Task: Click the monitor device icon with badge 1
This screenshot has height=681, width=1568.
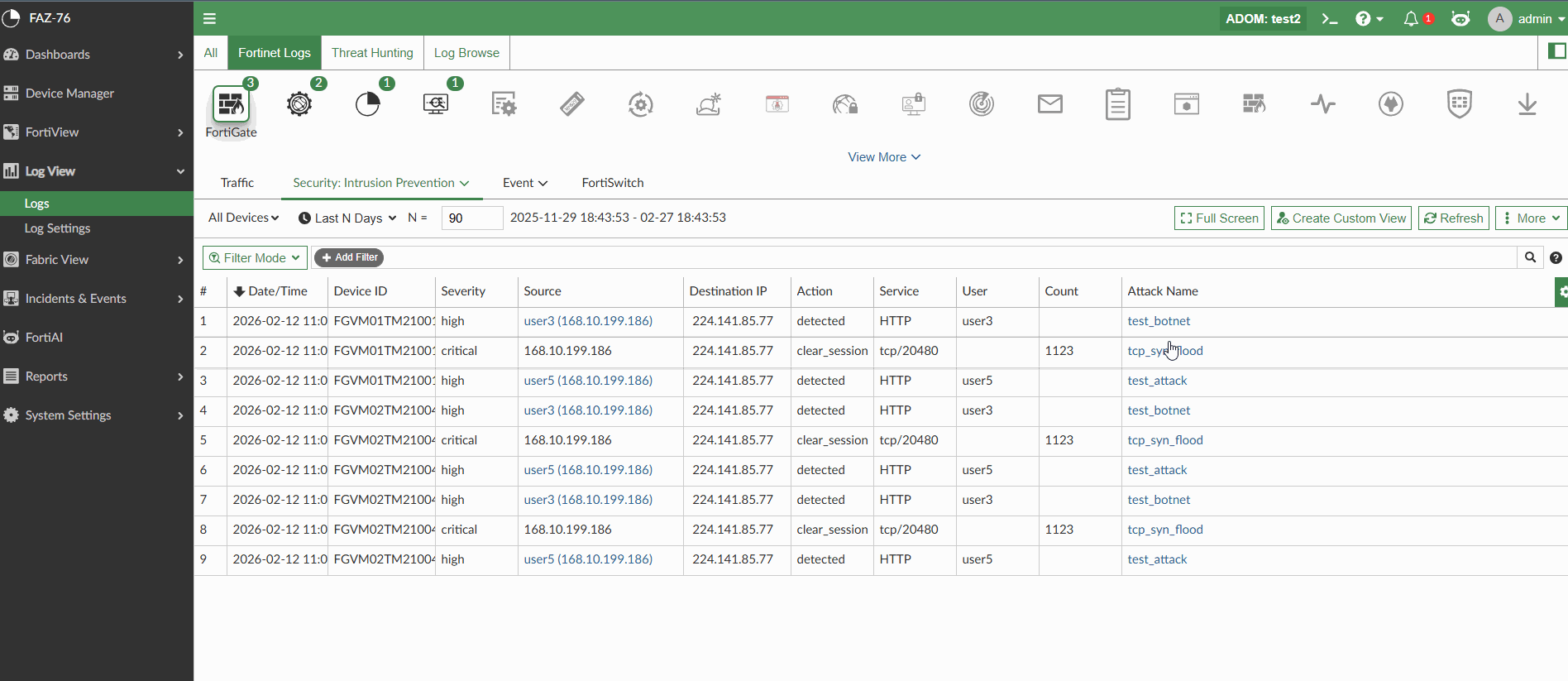Action: pos(436,104)
